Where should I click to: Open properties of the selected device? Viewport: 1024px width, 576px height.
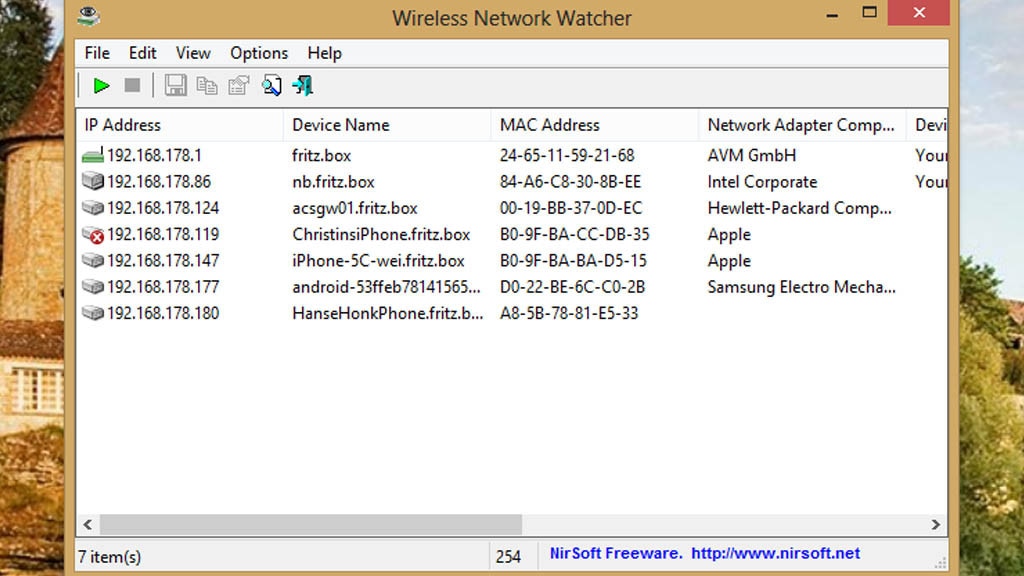pyautogui.click(x=238, y=85)
